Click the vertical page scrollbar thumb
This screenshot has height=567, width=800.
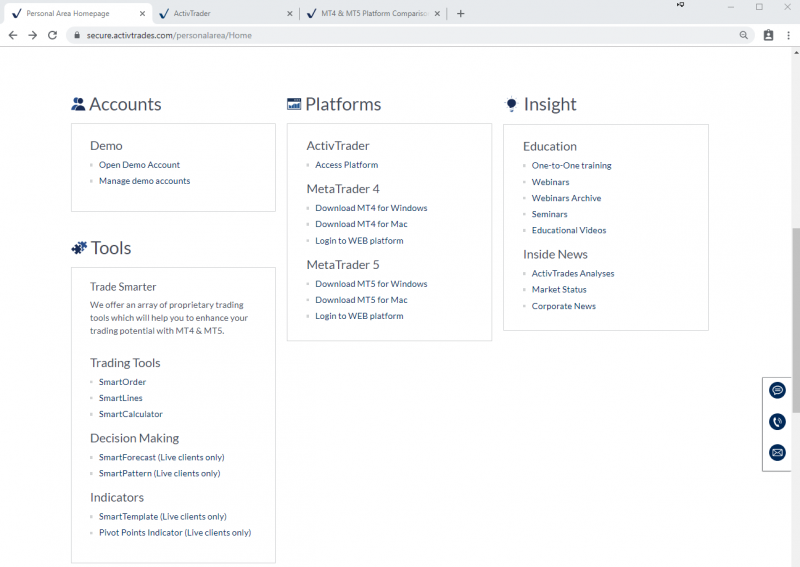(796, 320)
